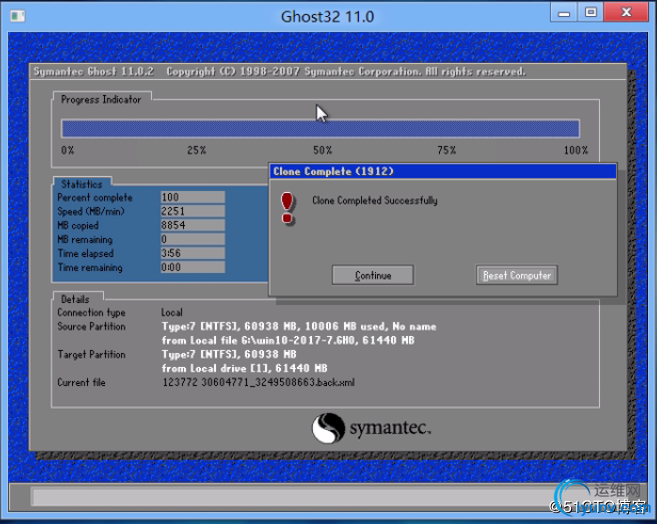Click the 100% progress marker label
657x524 pixels.
(x=576, y=150)
